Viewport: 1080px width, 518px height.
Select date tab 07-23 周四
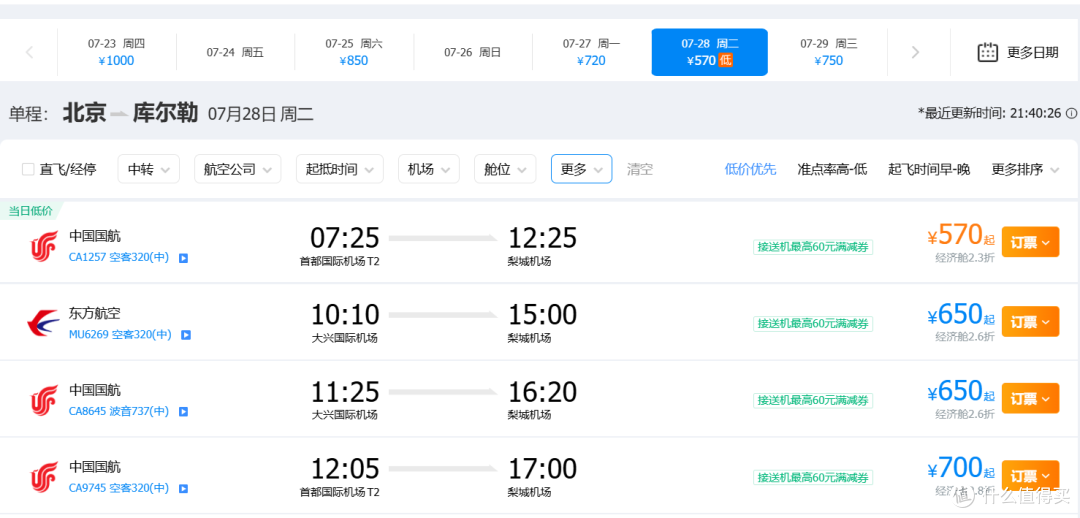coord(116,52)
